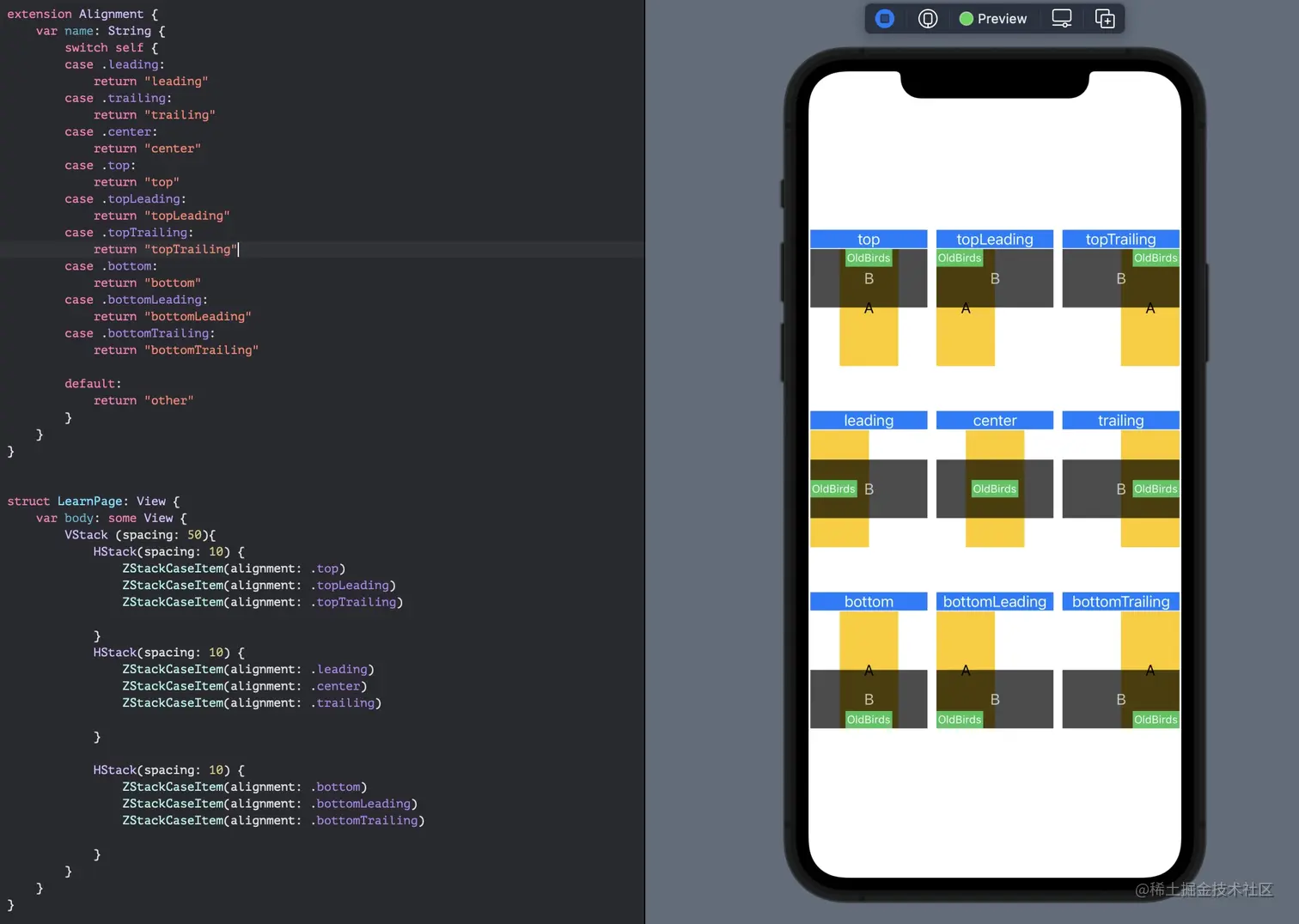Click letter B in the 'bottomTrailing' item
The width and height of the screenshot is (1299, 924).
point(1120,699)
